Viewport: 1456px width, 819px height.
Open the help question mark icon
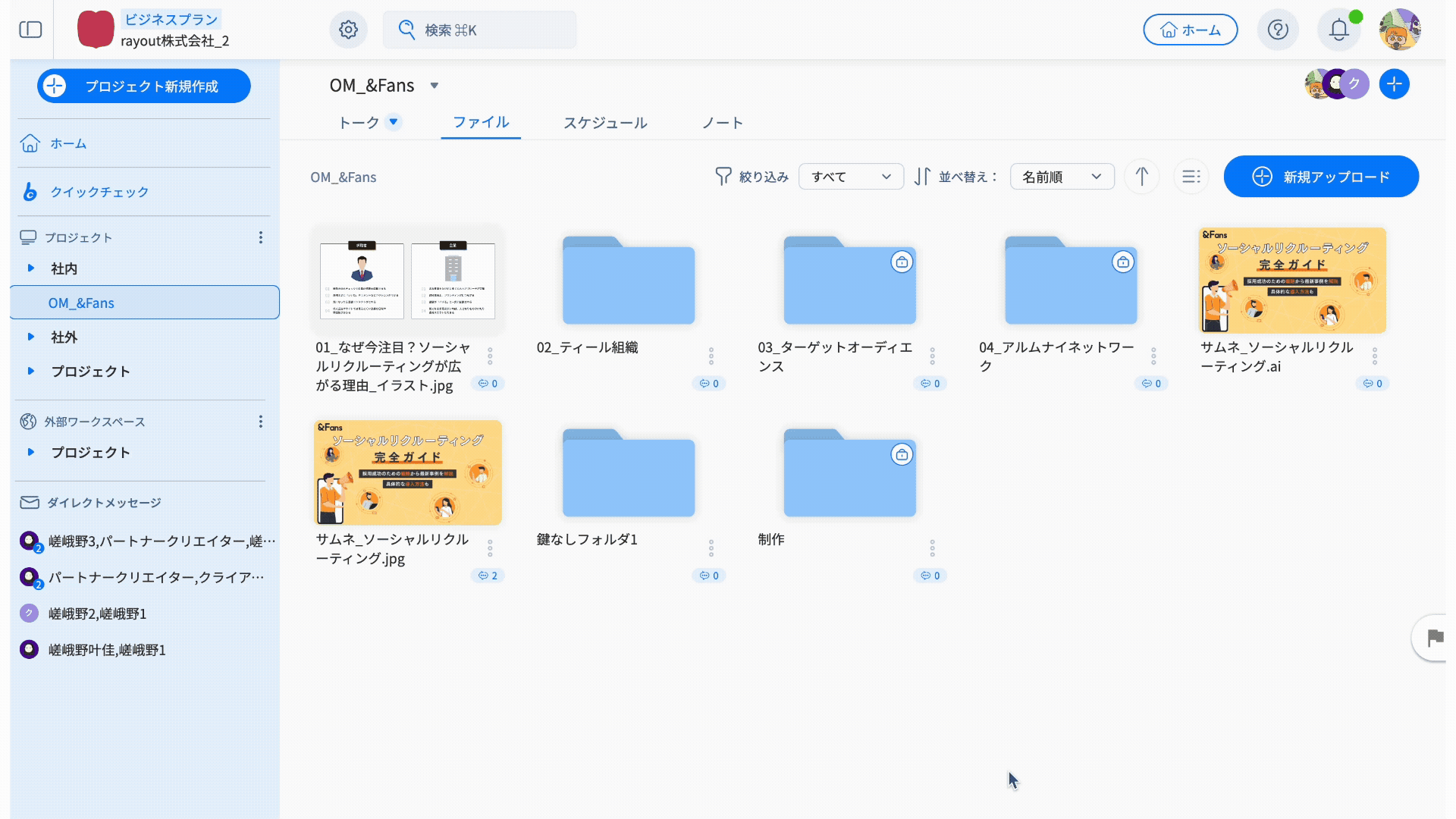(1278, 30)
